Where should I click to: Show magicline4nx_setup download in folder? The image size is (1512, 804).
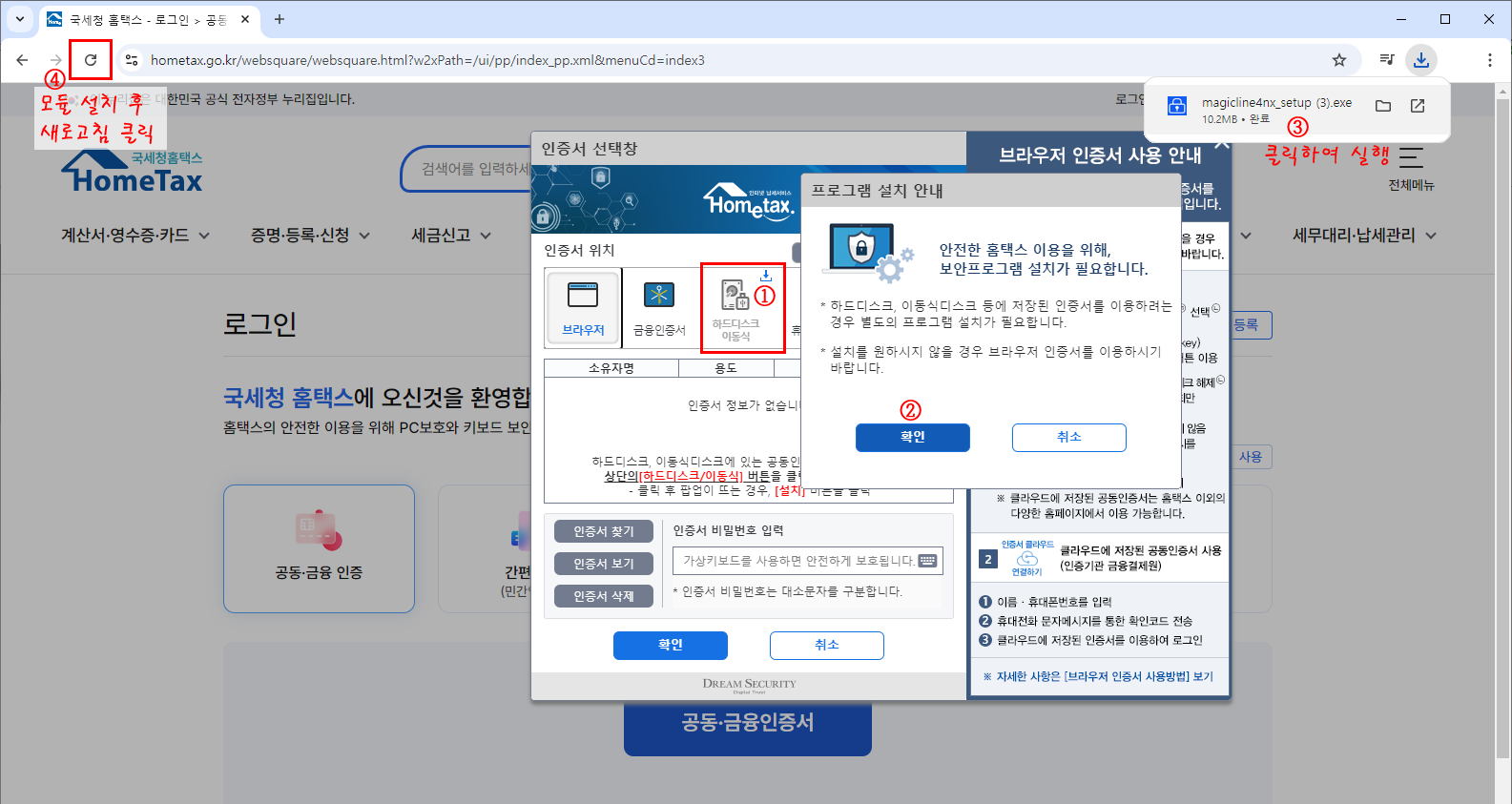[1383, 106]
